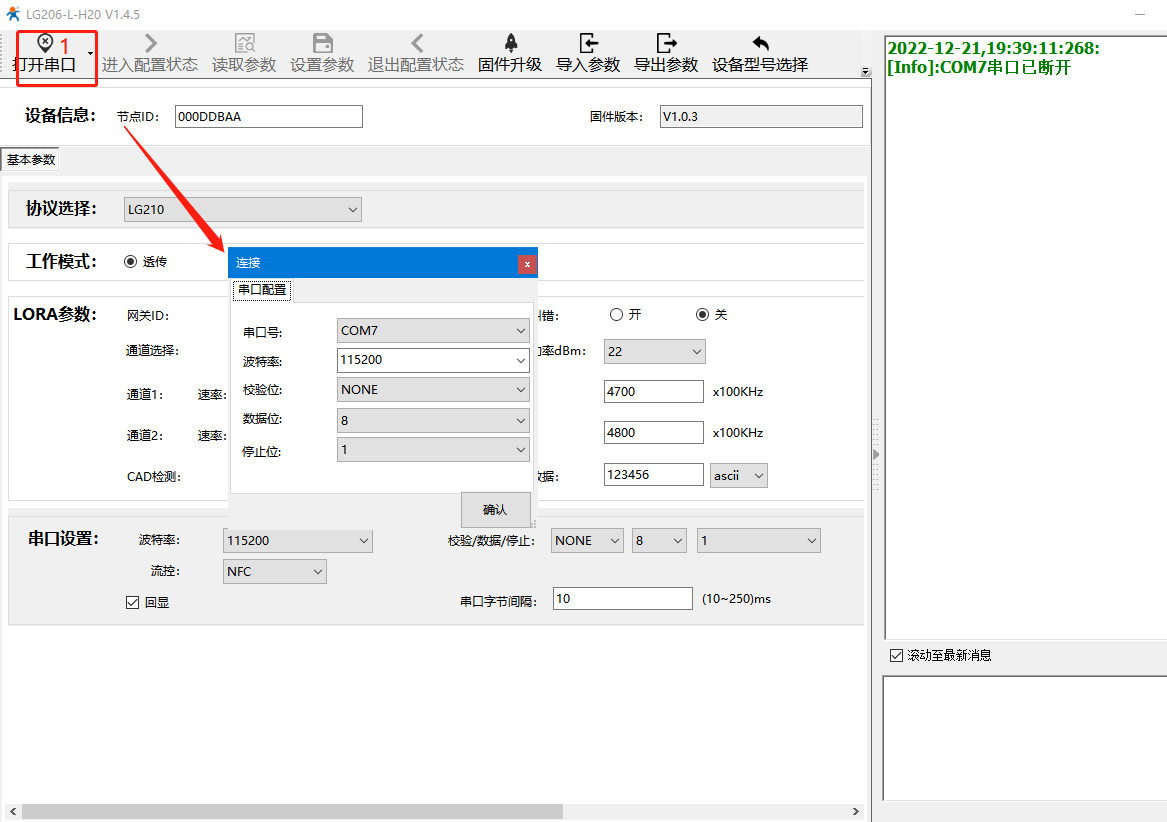Disable 滚动至最新消息 auto-scroll checkbox
This screenshot has height=822, width=1167.
(896, 655)
